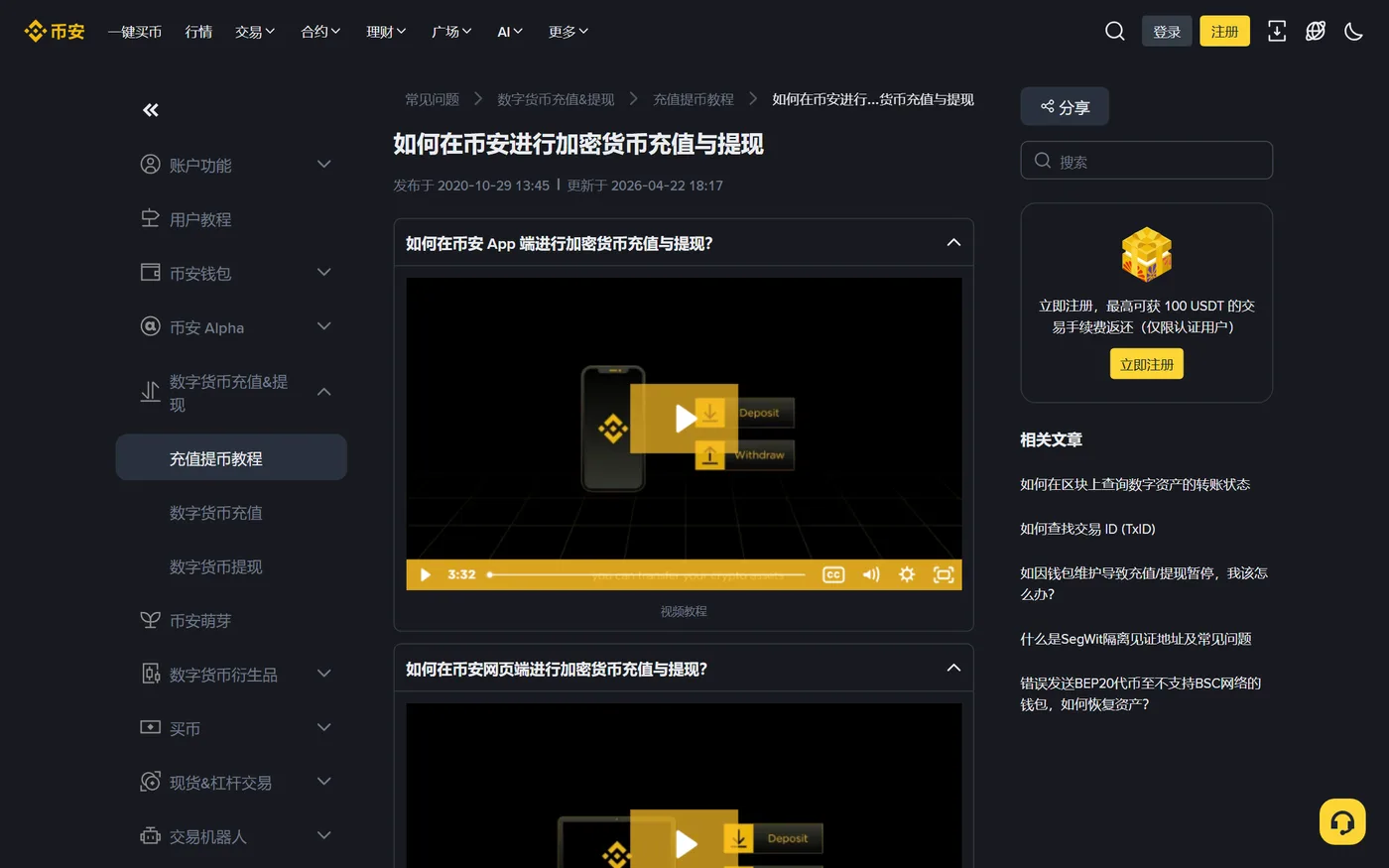Collapse the sidebar with double-arrow icon

pyautogui.click(x=151, y=110)
